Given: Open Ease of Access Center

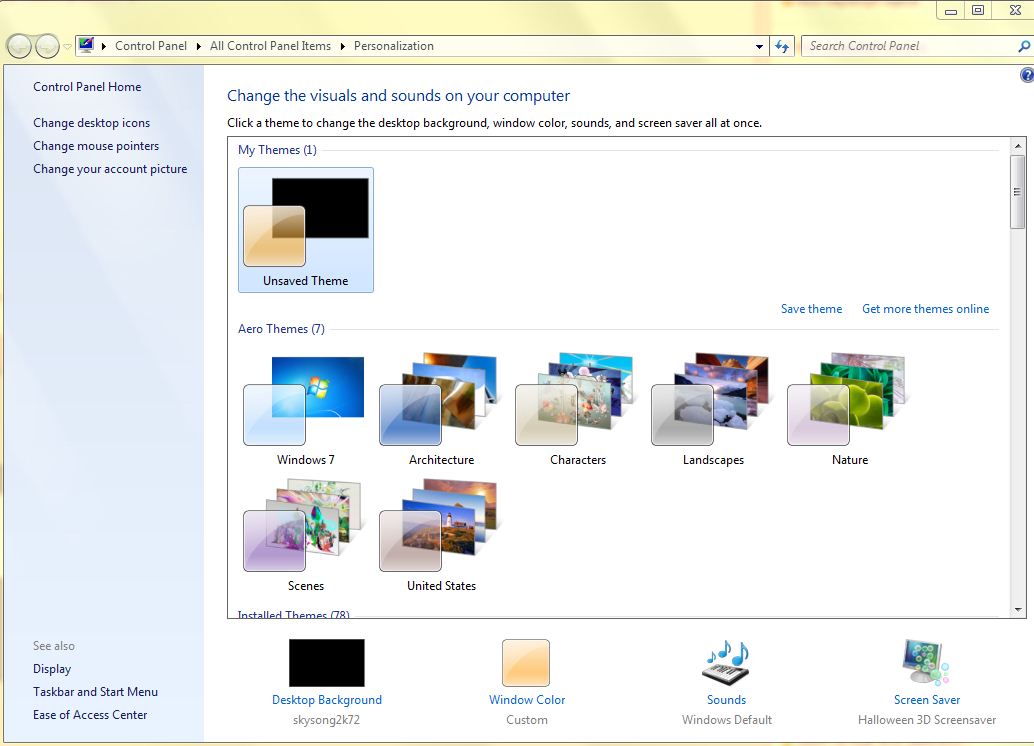Looking at the screenshot, I should 90,715.
